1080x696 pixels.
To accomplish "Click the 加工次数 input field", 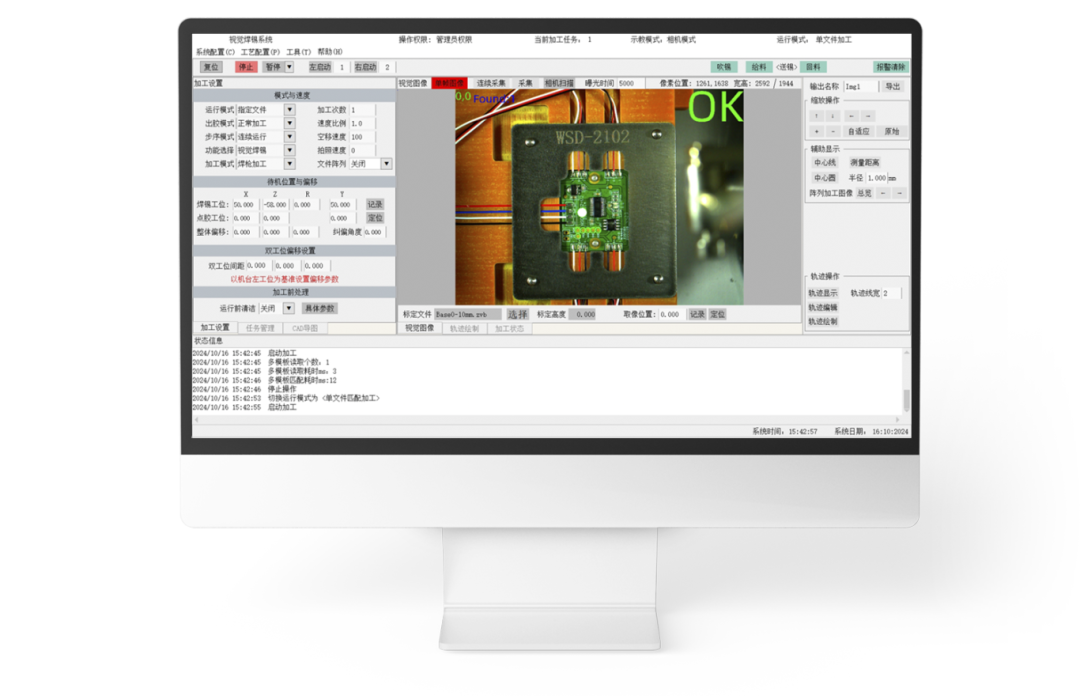I will pos(362,110).
